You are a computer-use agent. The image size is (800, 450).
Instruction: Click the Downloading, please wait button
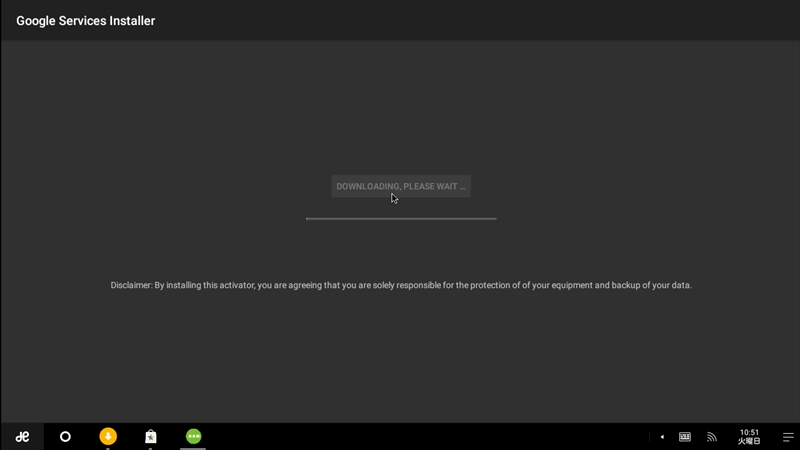[x=401, y=186]
